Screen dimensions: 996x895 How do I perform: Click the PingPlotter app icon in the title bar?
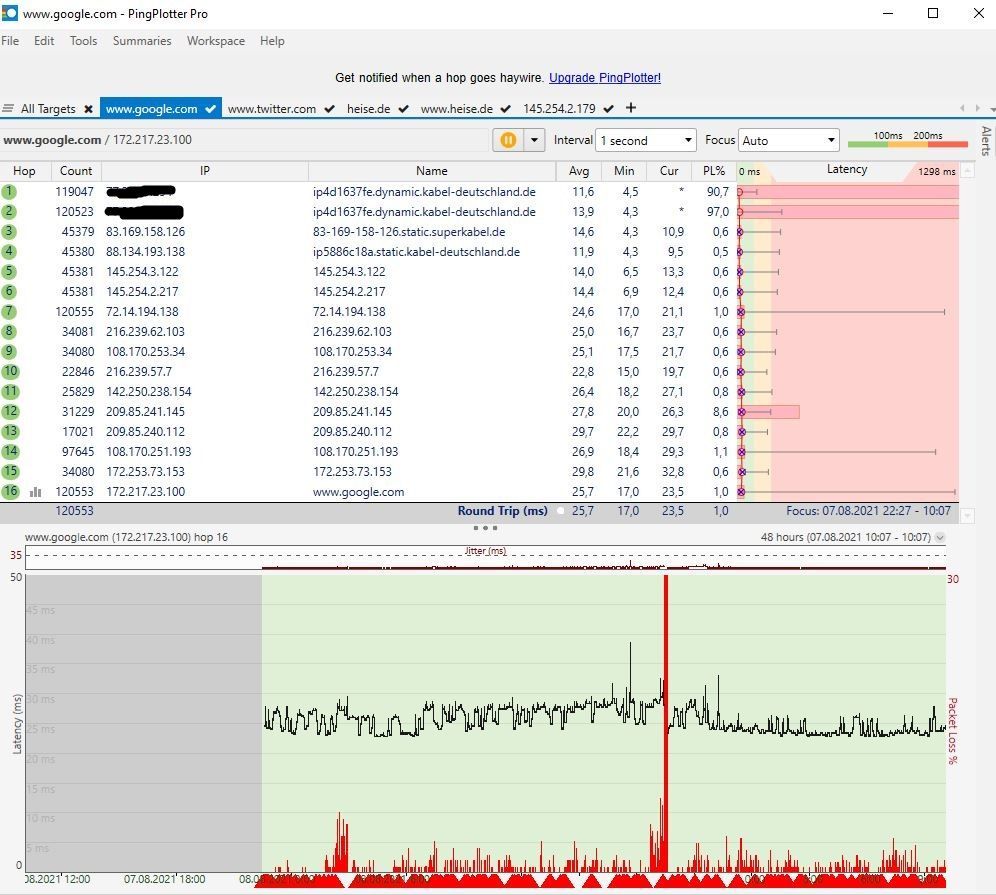(x=9, y=13)
